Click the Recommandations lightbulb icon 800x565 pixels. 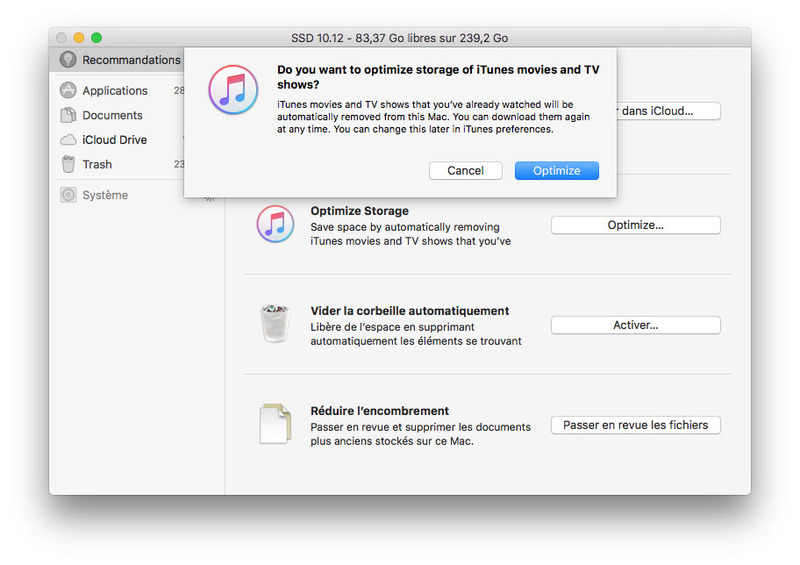click(x=68, y=60)
